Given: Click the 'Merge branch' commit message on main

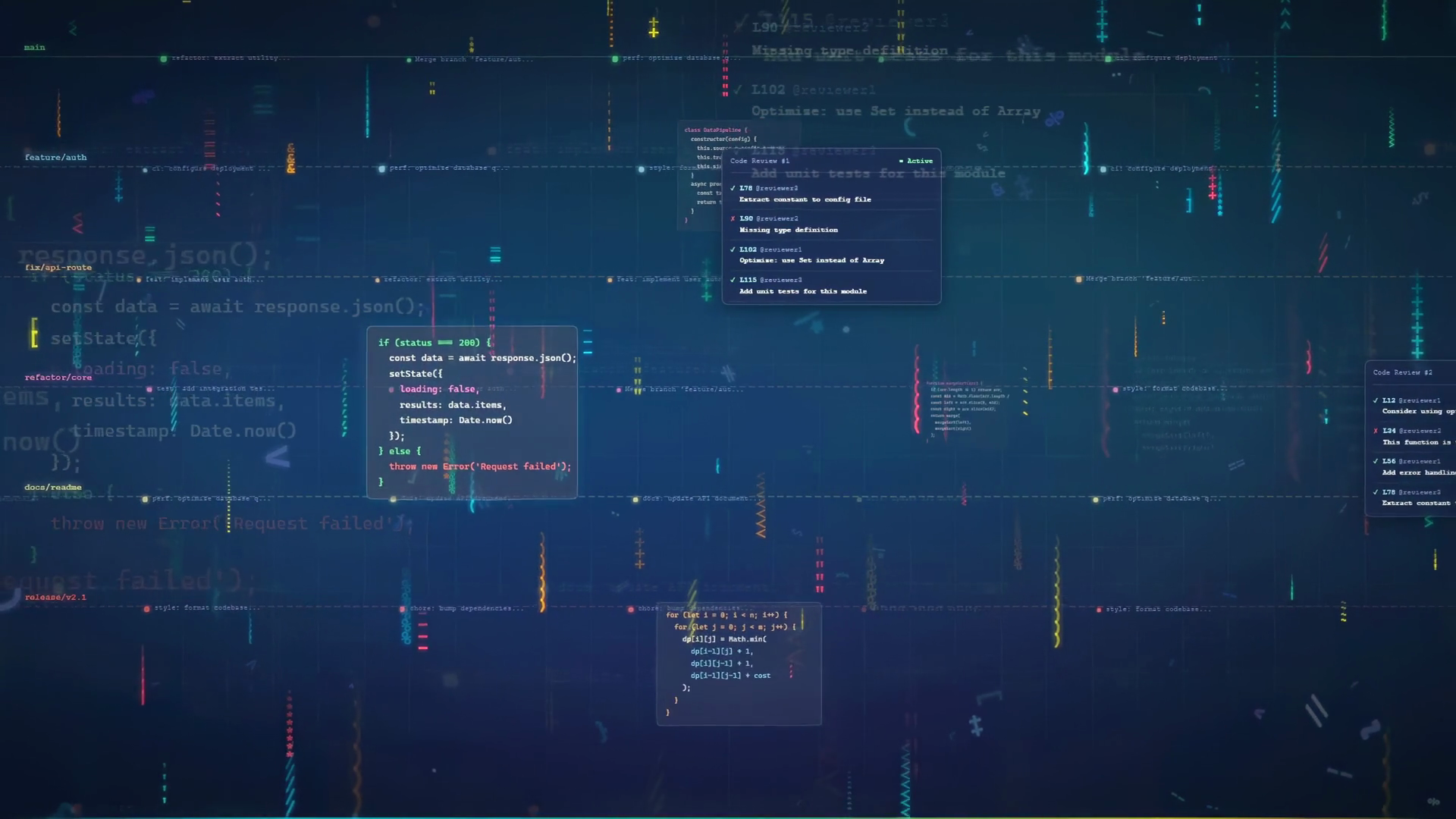Looking at the screenshot, I should (x=474, y=59).
